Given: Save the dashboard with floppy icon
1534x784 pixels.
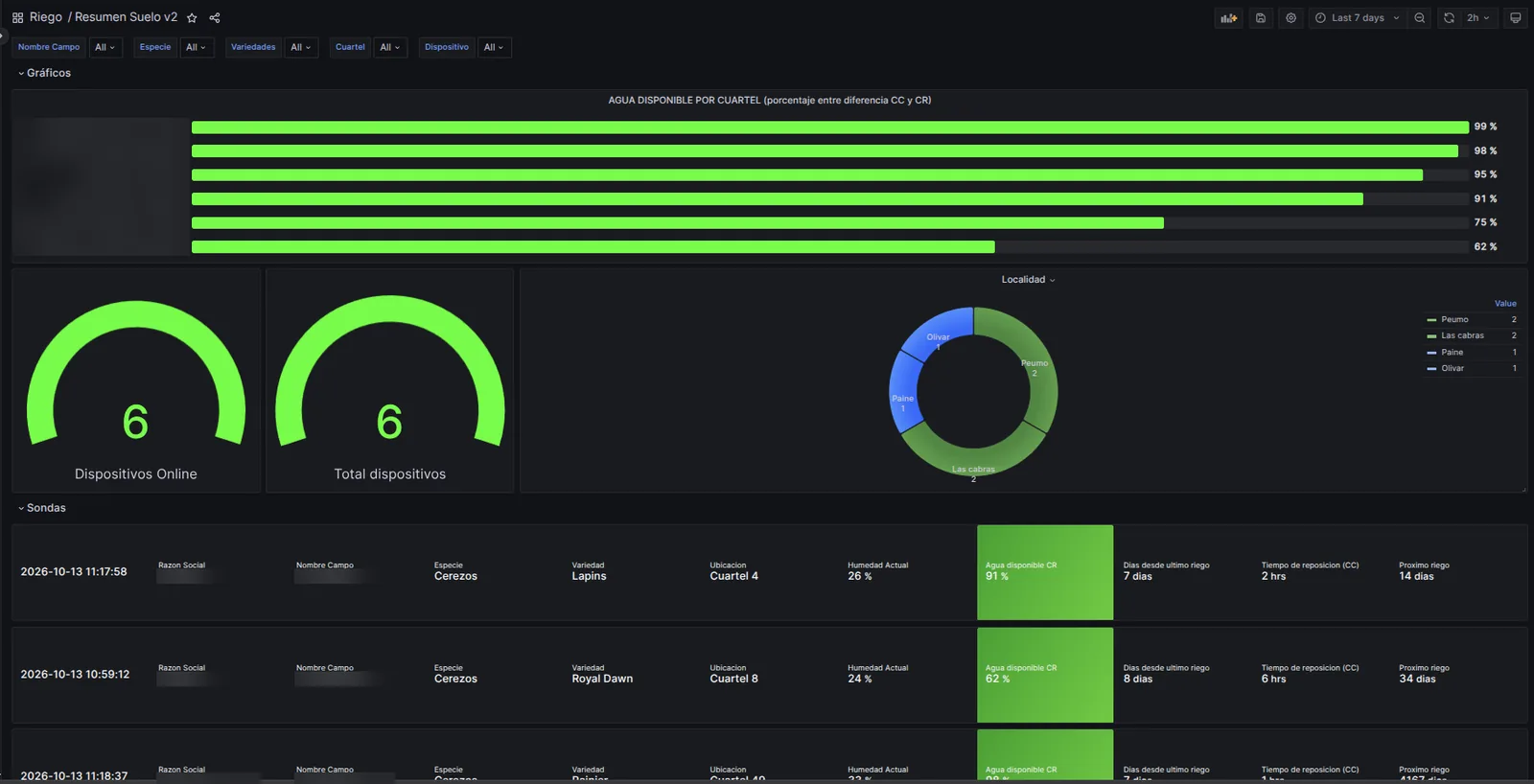Looking at the screenshot, I should click(x=1261, y=18).
